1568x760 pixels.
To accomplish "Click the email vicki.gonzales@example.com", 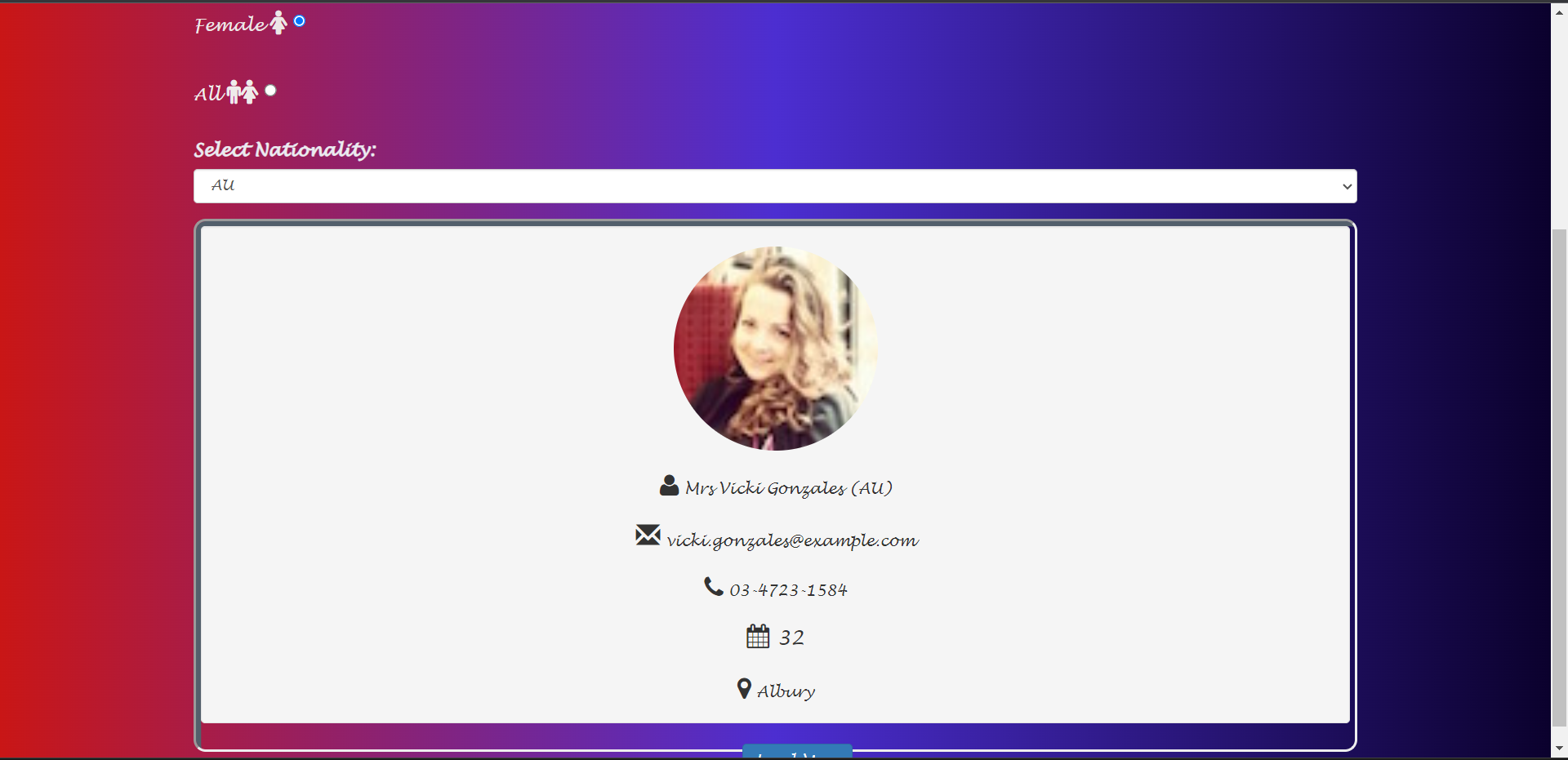I will [792, 540].
